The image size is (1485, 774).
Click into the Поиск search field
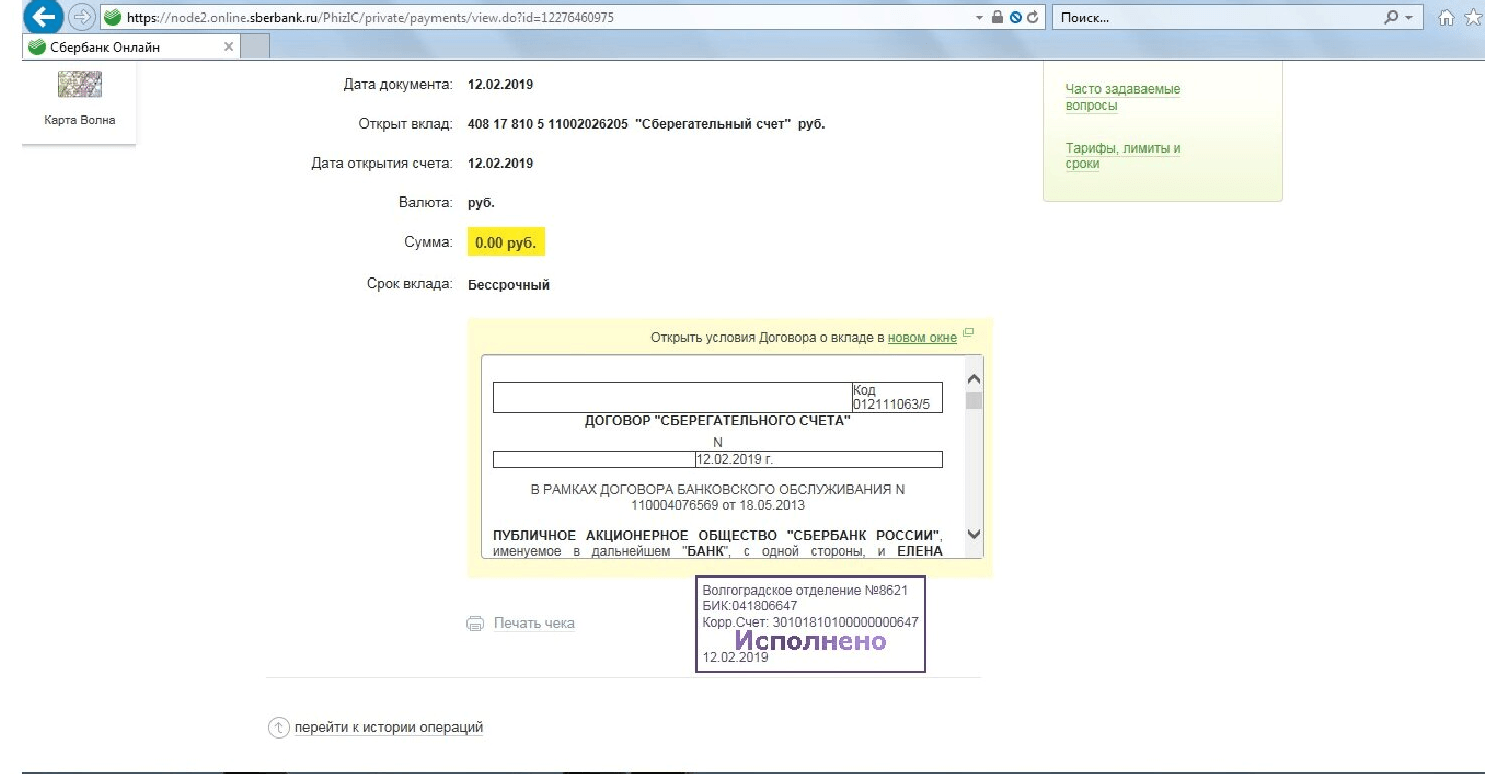point(1215,18)
